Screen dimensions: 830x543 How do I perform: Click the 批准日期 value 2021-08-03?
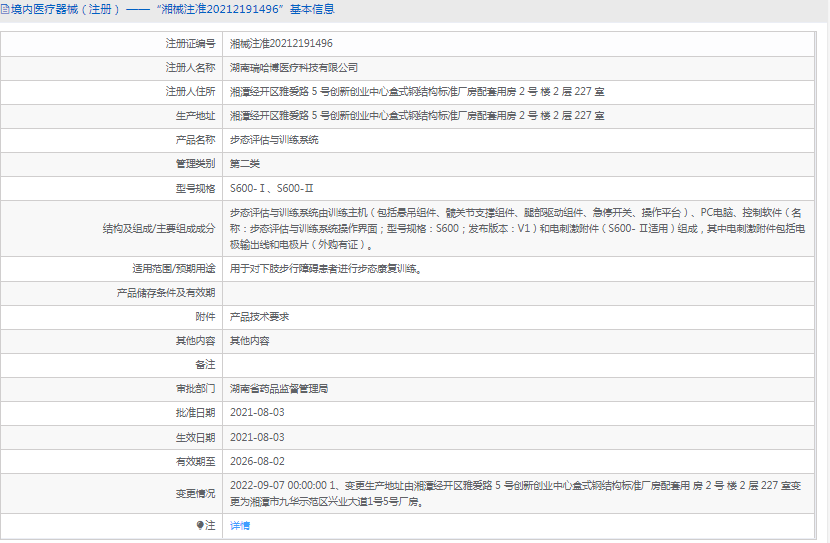pyautogui.click(x=257, y=412)
